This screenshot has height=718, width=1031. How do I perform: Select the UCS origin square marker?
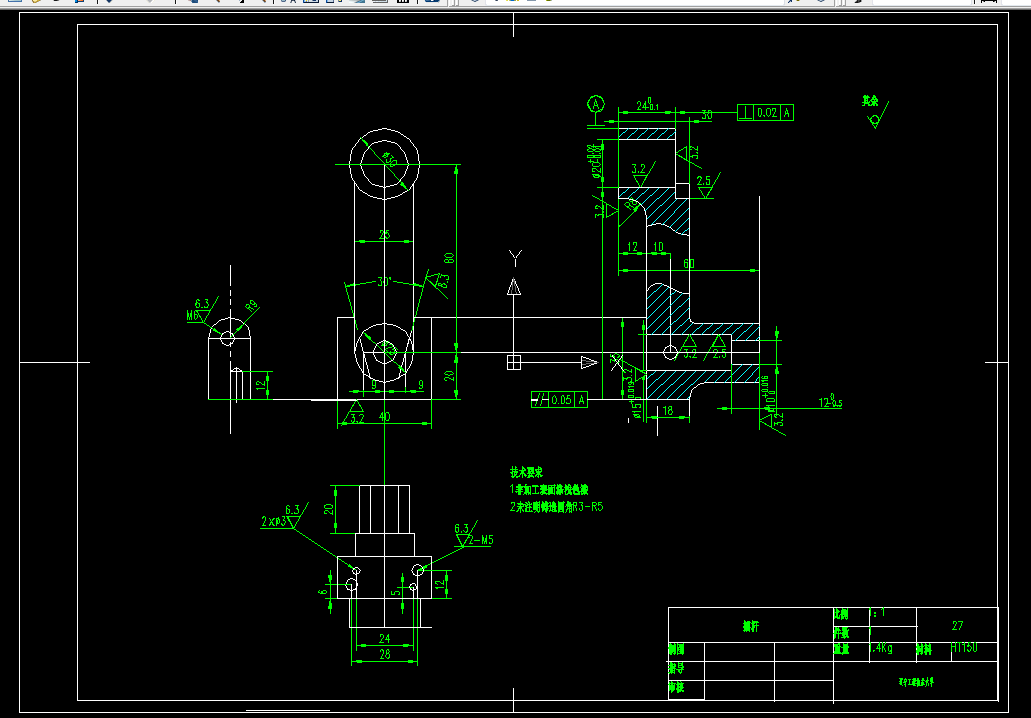(x=514, y=362)
